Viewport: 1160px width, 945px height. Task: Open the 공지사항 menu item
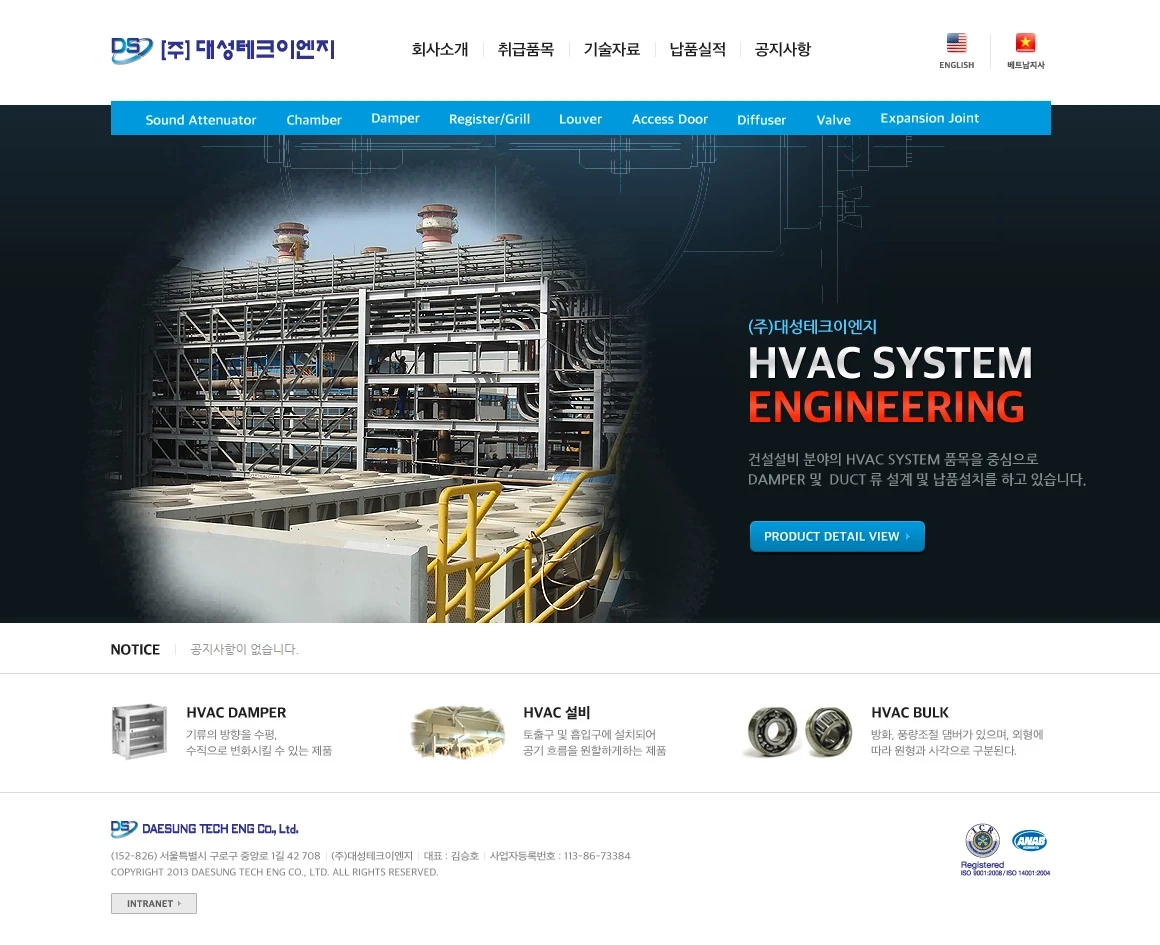click(783, 49)
